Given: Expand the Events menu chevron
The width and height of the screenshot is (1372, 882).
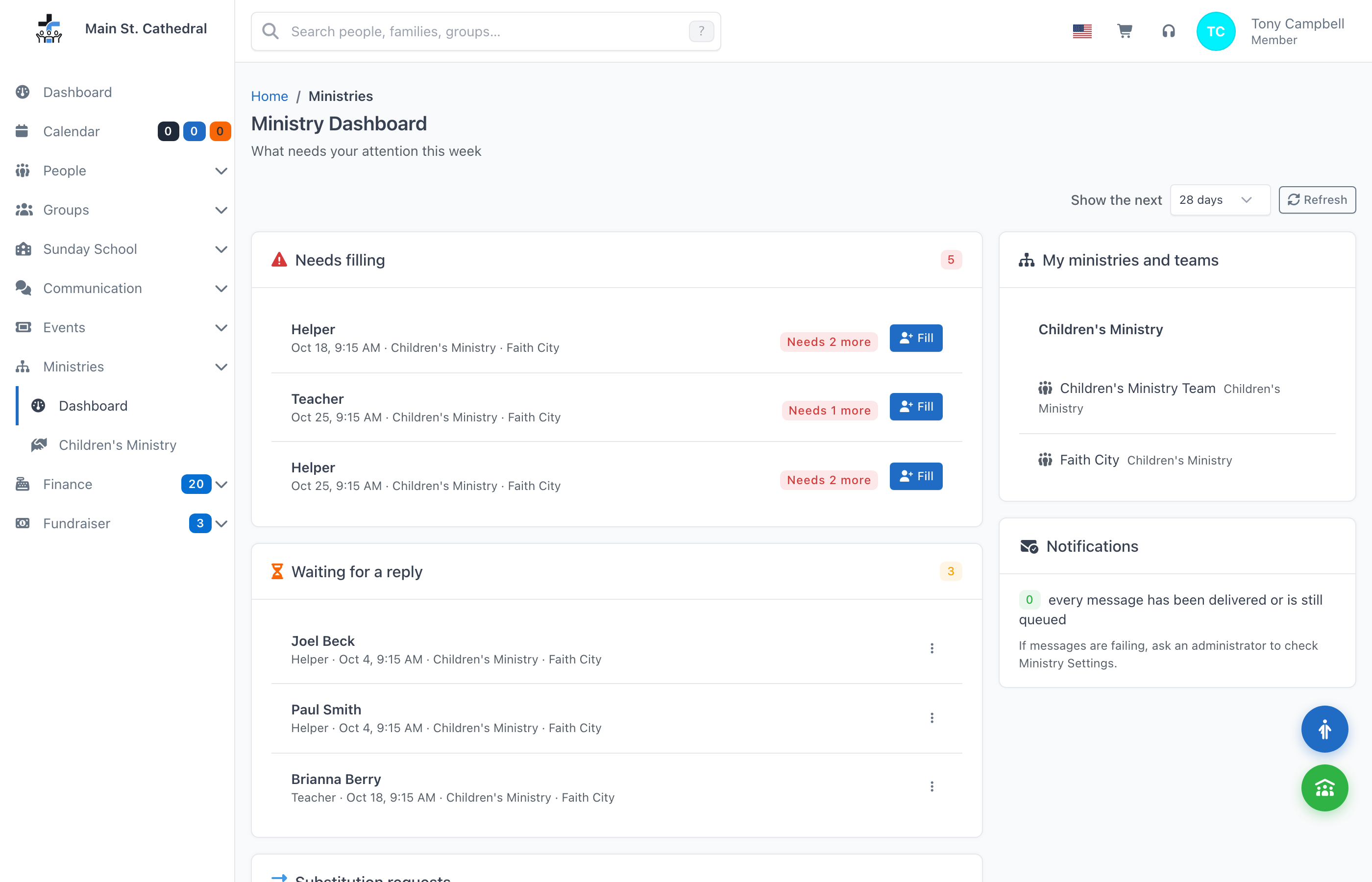Looking at the screenshot, I should (x=221, y=328).
